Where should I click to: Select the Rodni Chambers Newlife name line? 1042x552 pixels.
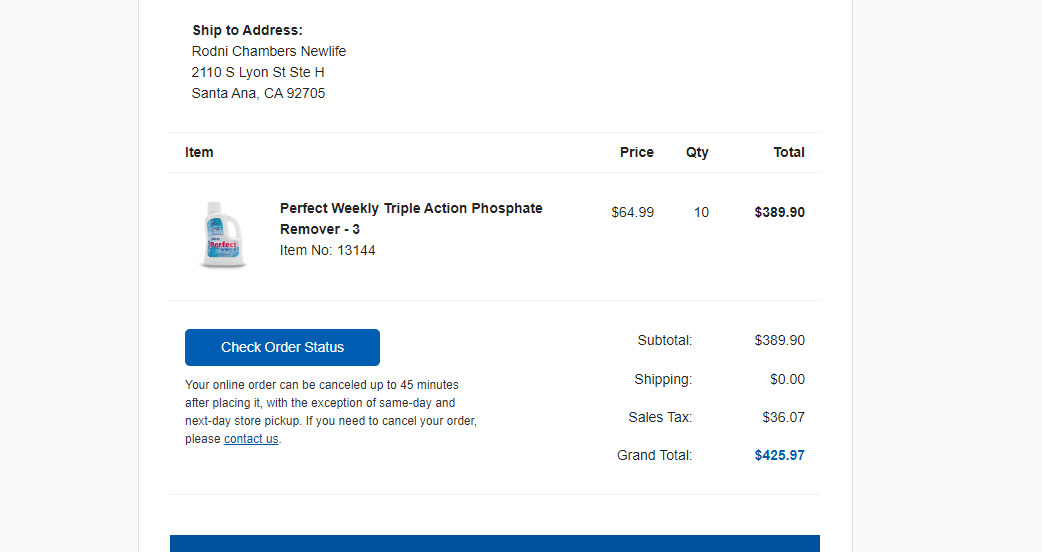pyautogui.click(x=268, y=51)
